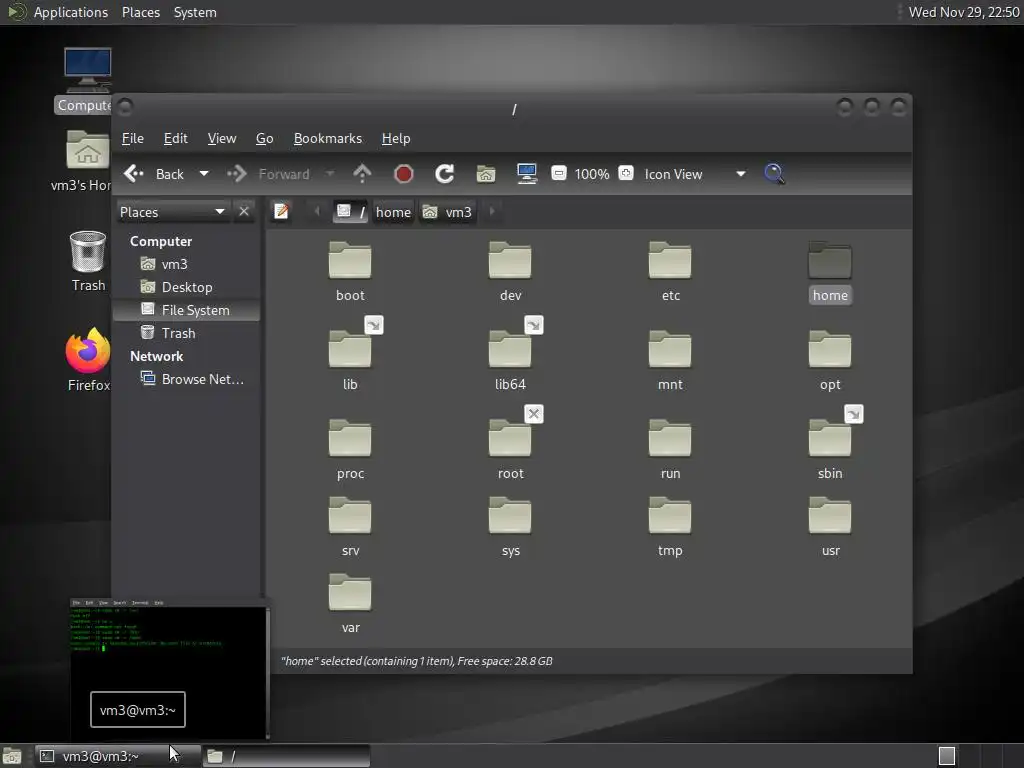Open the Forward history dropdown arrow

(x=330, y=174)
